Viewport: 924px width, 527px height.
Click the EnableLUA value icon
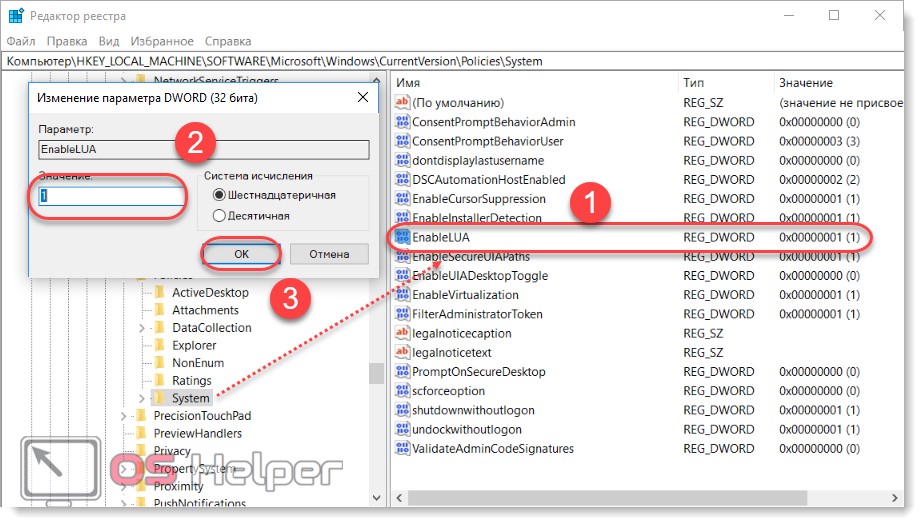click(403, 237)
